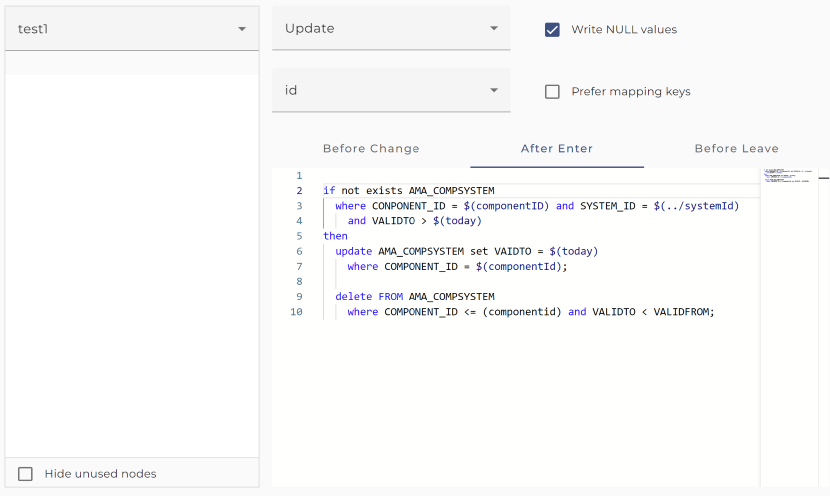This screenshot has width=830, height=496.
Task: Click 'Hide unused nodes' label text
Action: coord(101,474)
